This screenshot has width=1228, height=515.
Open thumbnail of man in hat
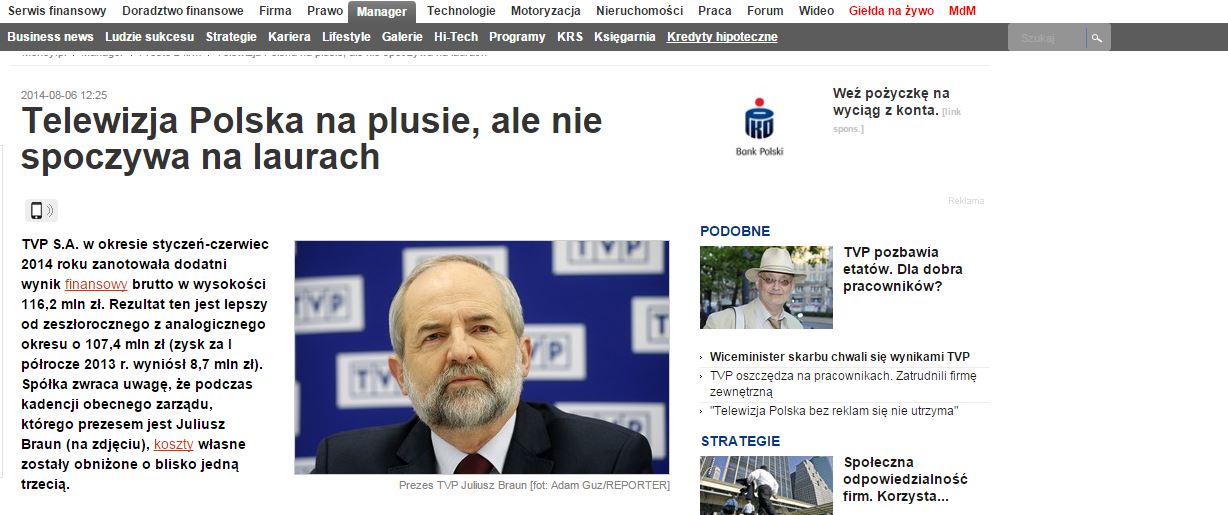tap(766, 287)
